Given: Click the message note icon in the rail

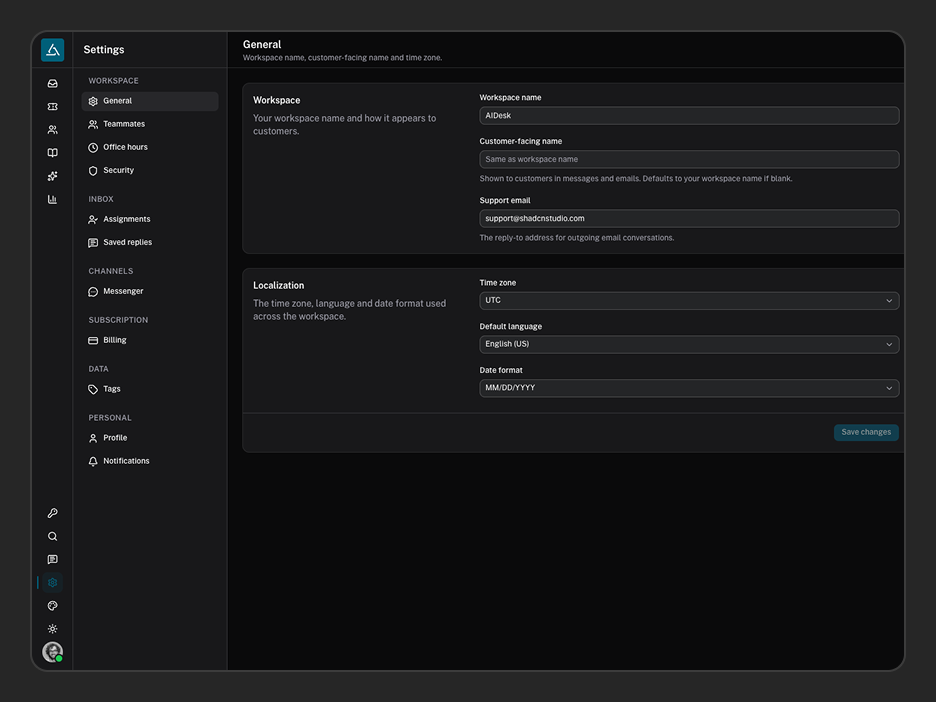Looking at the screenshot, I should [x=53, y=559].
